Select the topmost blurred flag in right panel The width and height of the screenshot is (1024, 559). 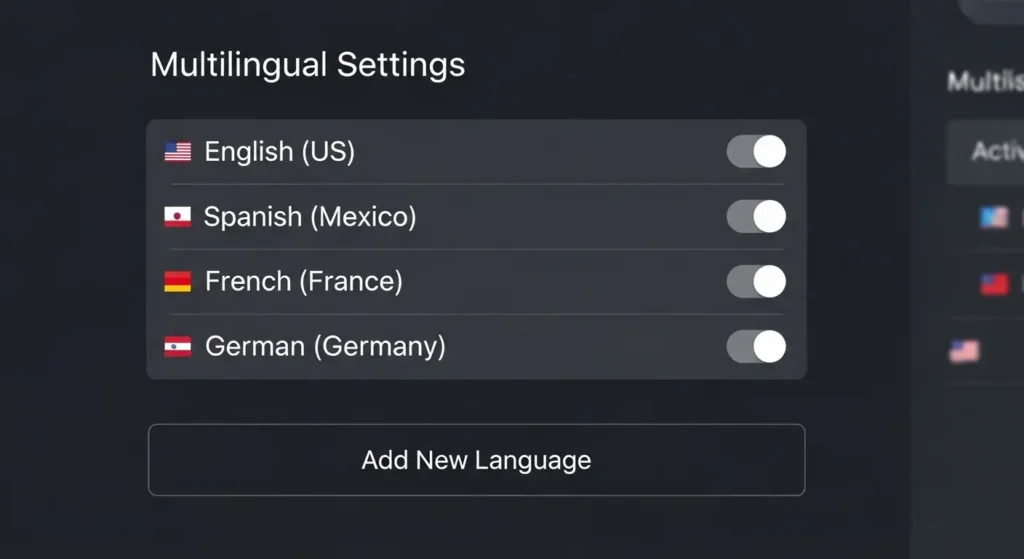[x=994, y=217]
